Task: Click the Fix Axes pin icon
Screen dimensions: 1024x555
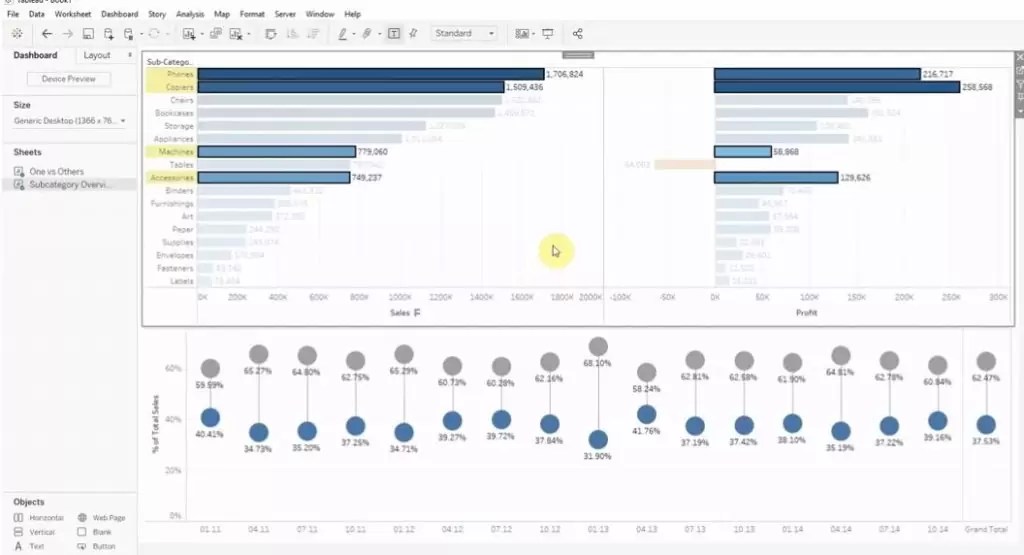Action: [413, 33]
